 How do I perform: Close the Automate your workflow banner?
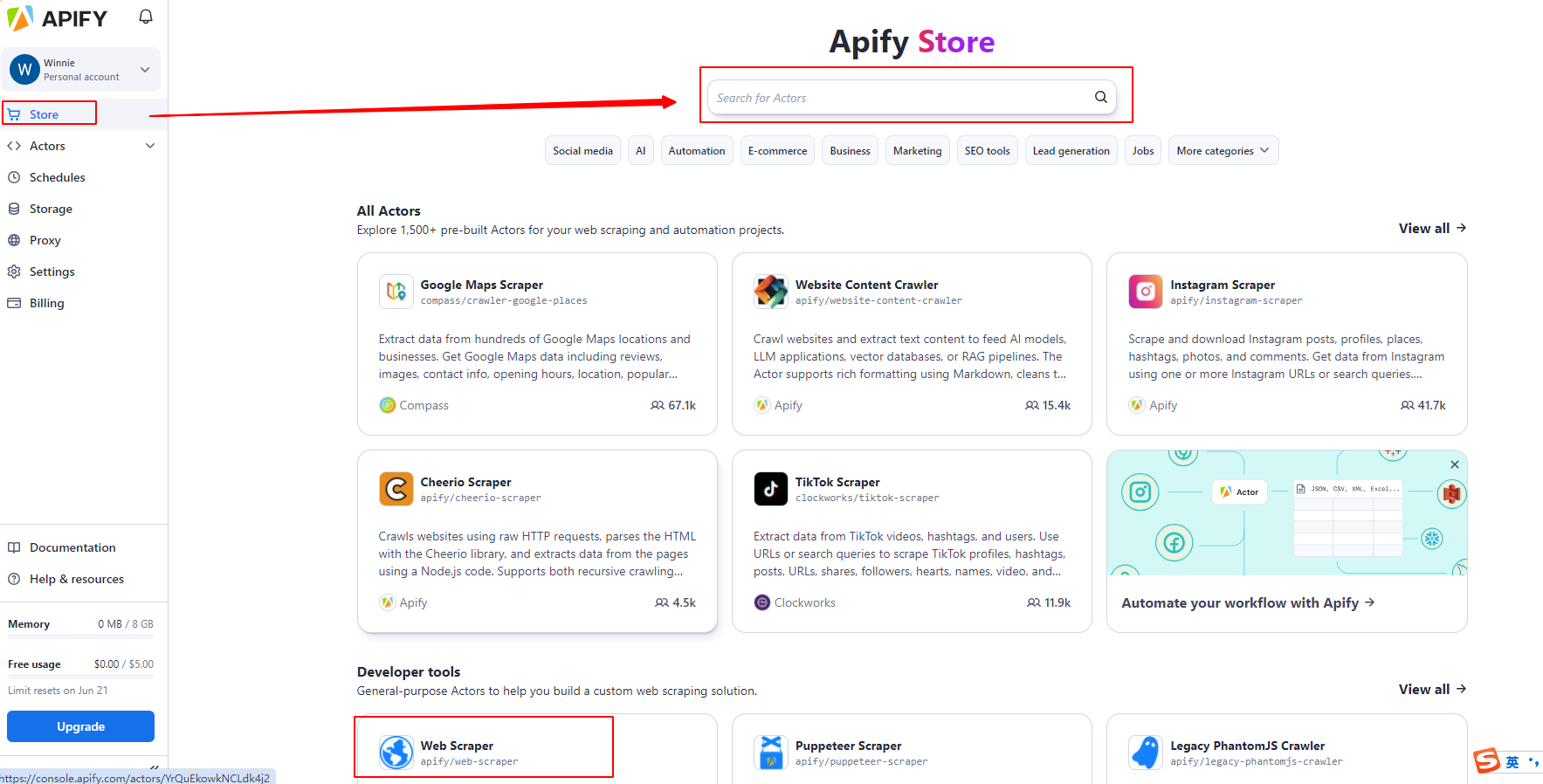1455,464
